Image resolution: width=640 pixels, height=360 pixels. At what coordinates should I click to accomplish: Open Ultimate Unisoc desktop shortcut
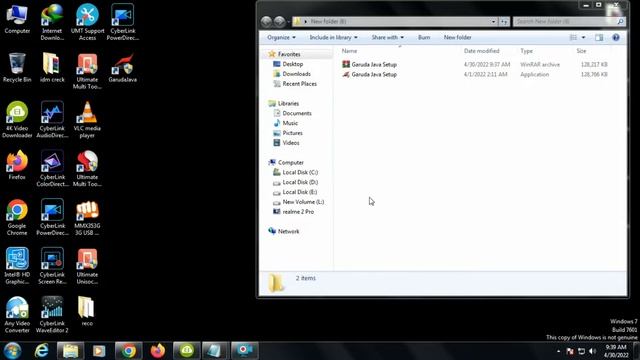[87, 266]
